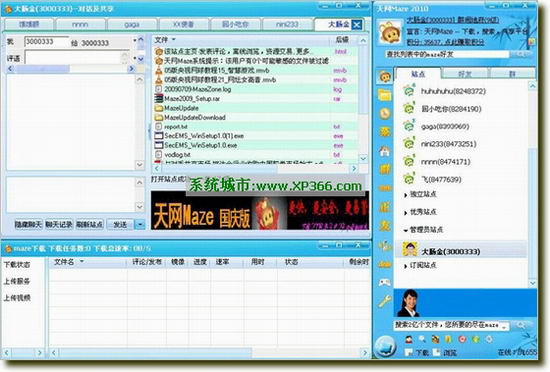Image resolution: width=550 pixels, height=372 pixels.
Task: Click the file list horizontal scrollbar
Action: click(255, 169)
